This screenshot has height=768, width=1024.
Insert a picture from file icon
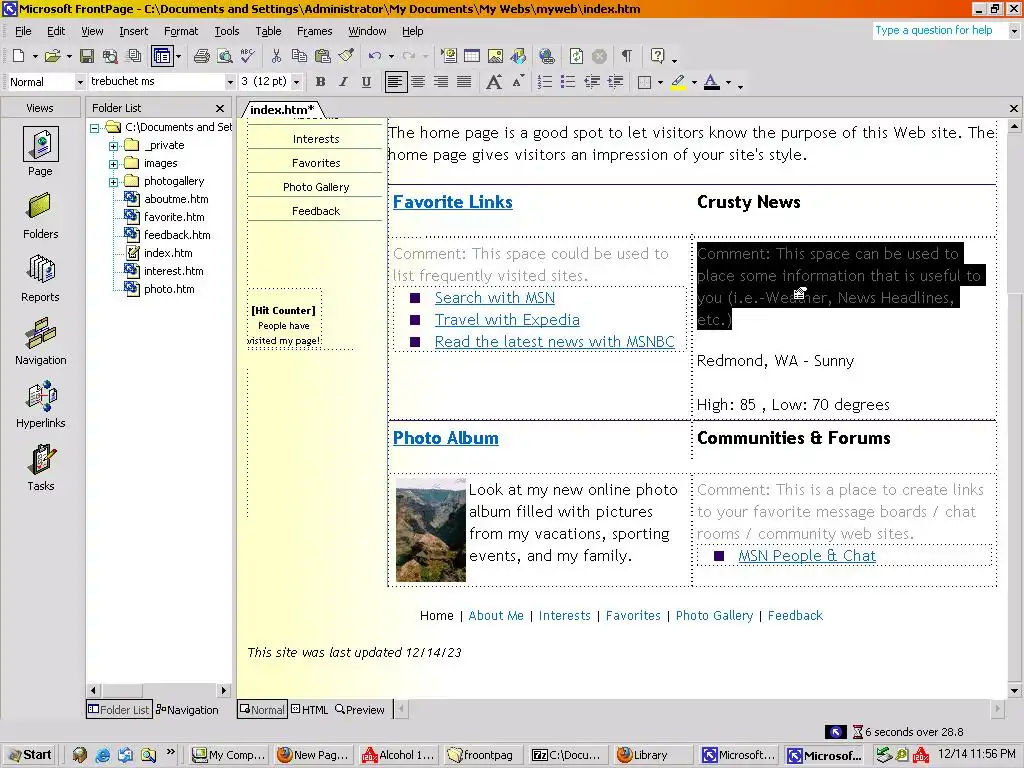coord(495,56)
